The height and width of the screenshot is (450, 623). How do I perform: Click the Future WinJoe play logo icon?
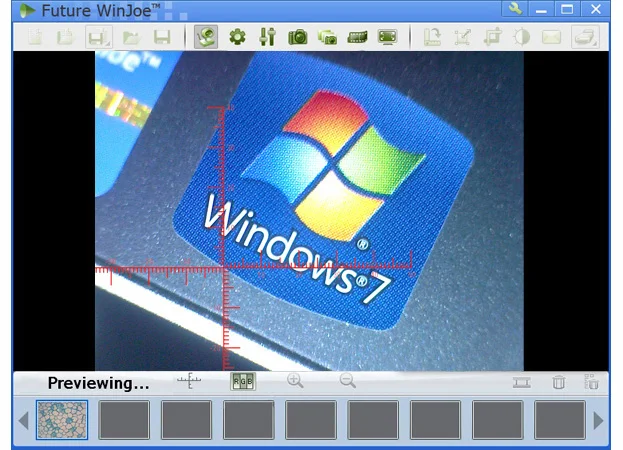pyautogui.click(x=27, y=10)
